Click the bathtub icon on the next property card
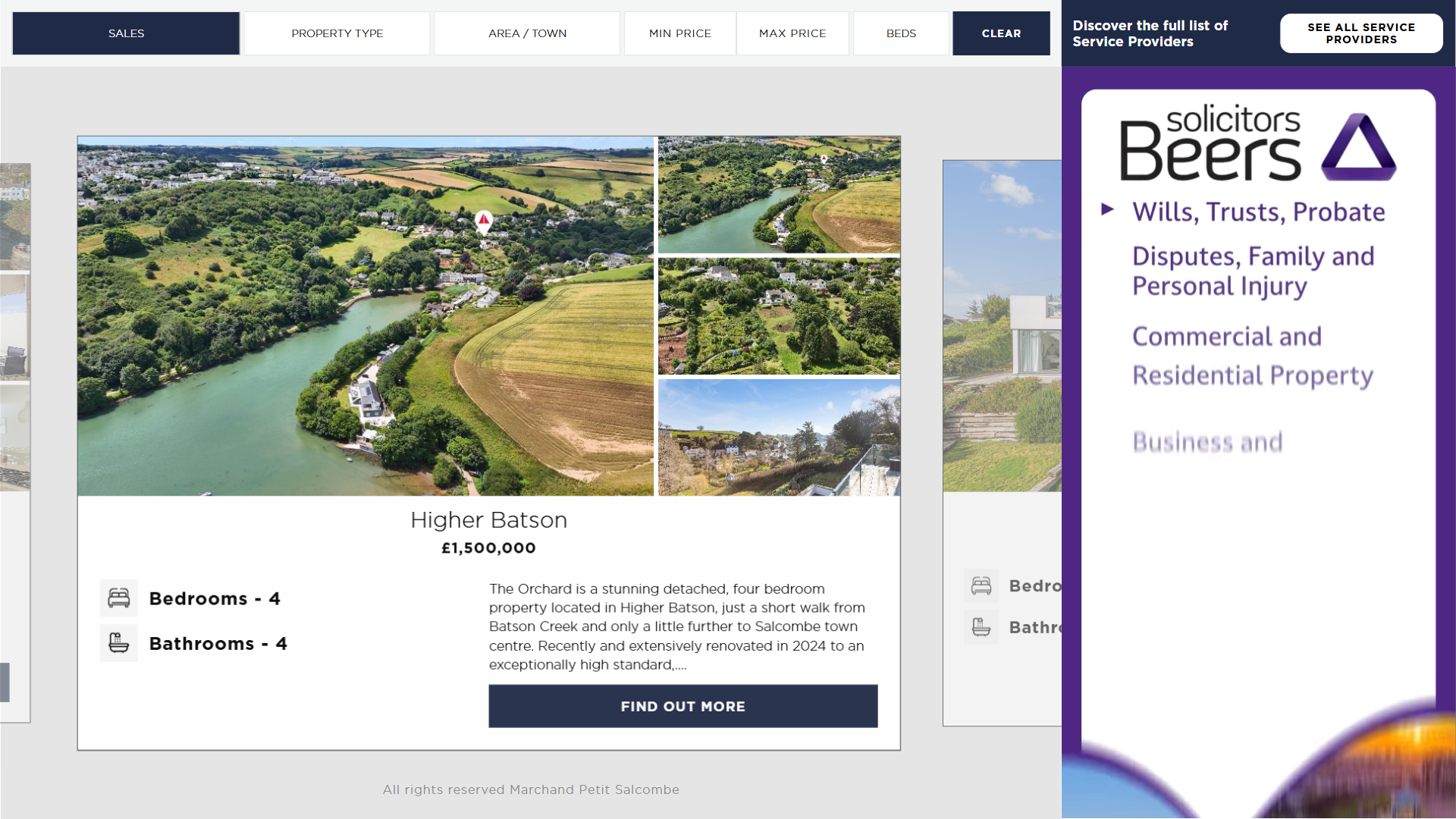 [981, 627]
